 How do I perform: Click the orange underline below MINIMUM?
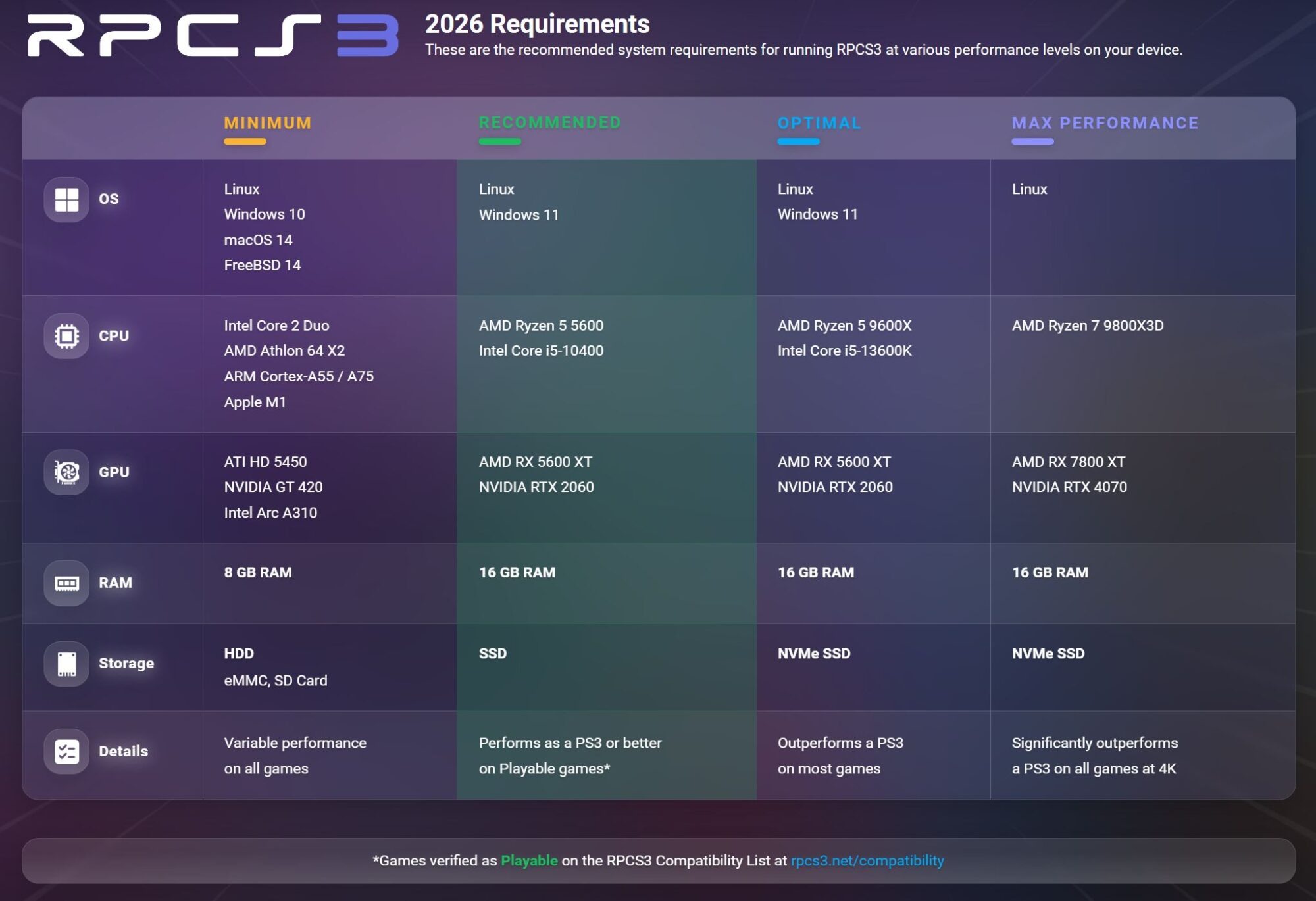click(x=245, y=141)
